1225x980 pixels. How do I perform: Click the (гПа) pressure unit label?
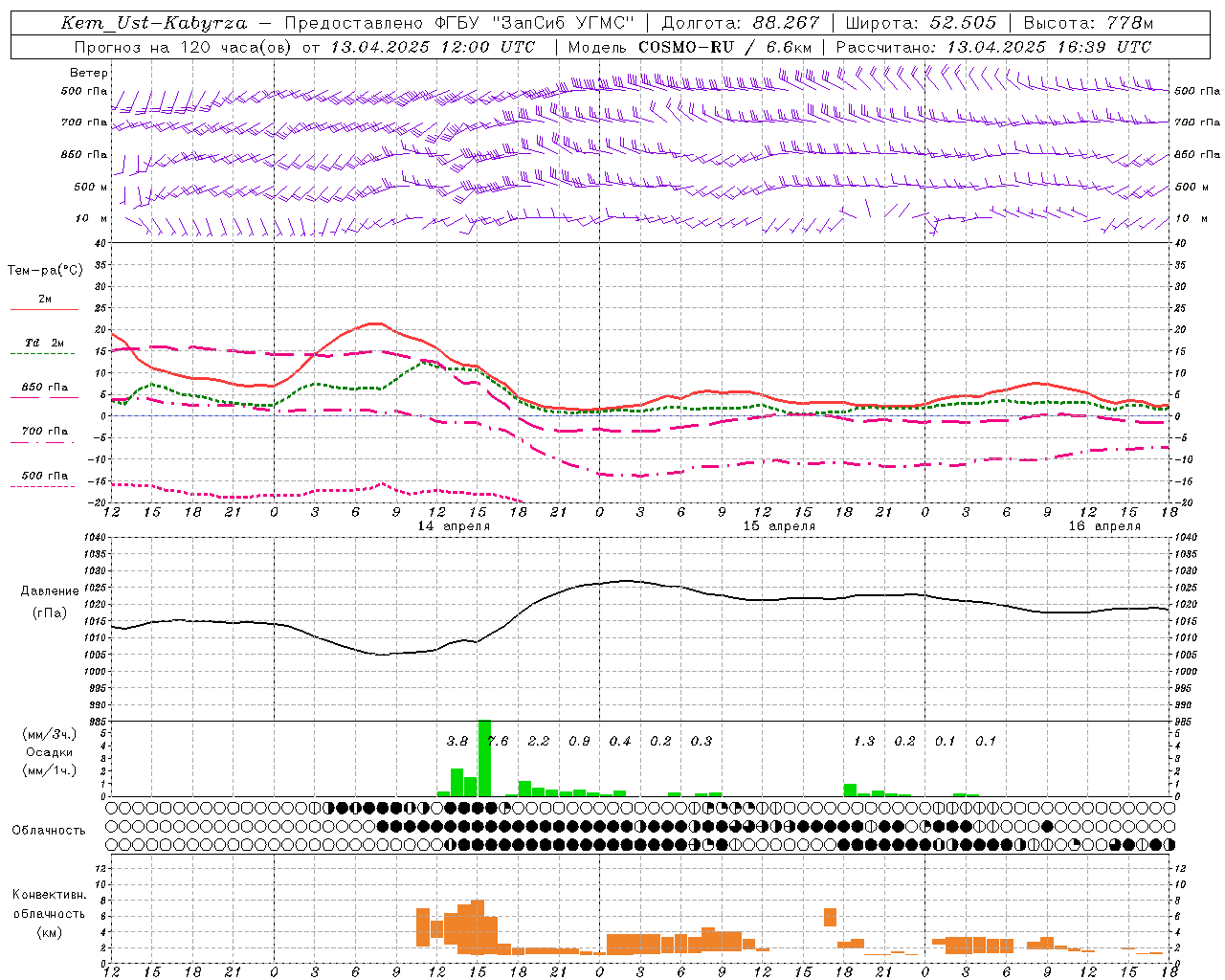[x=50, y=612]
